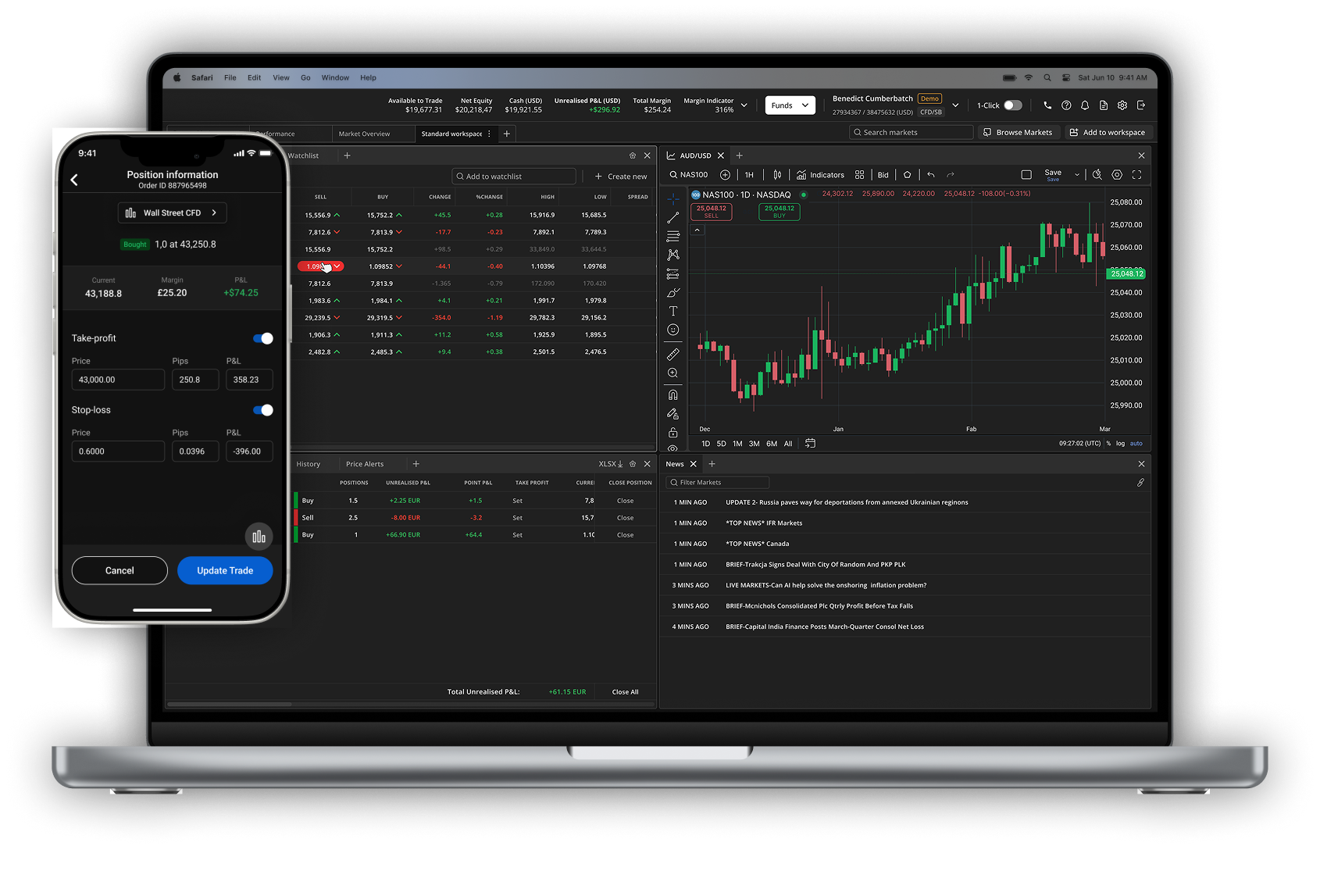Expand Benedict Cumberbatch account chevron

tap(955, 105)
